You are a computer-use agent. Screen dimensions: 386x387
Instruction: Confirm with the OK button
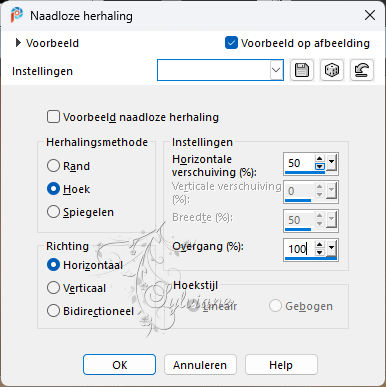(119, 365)
